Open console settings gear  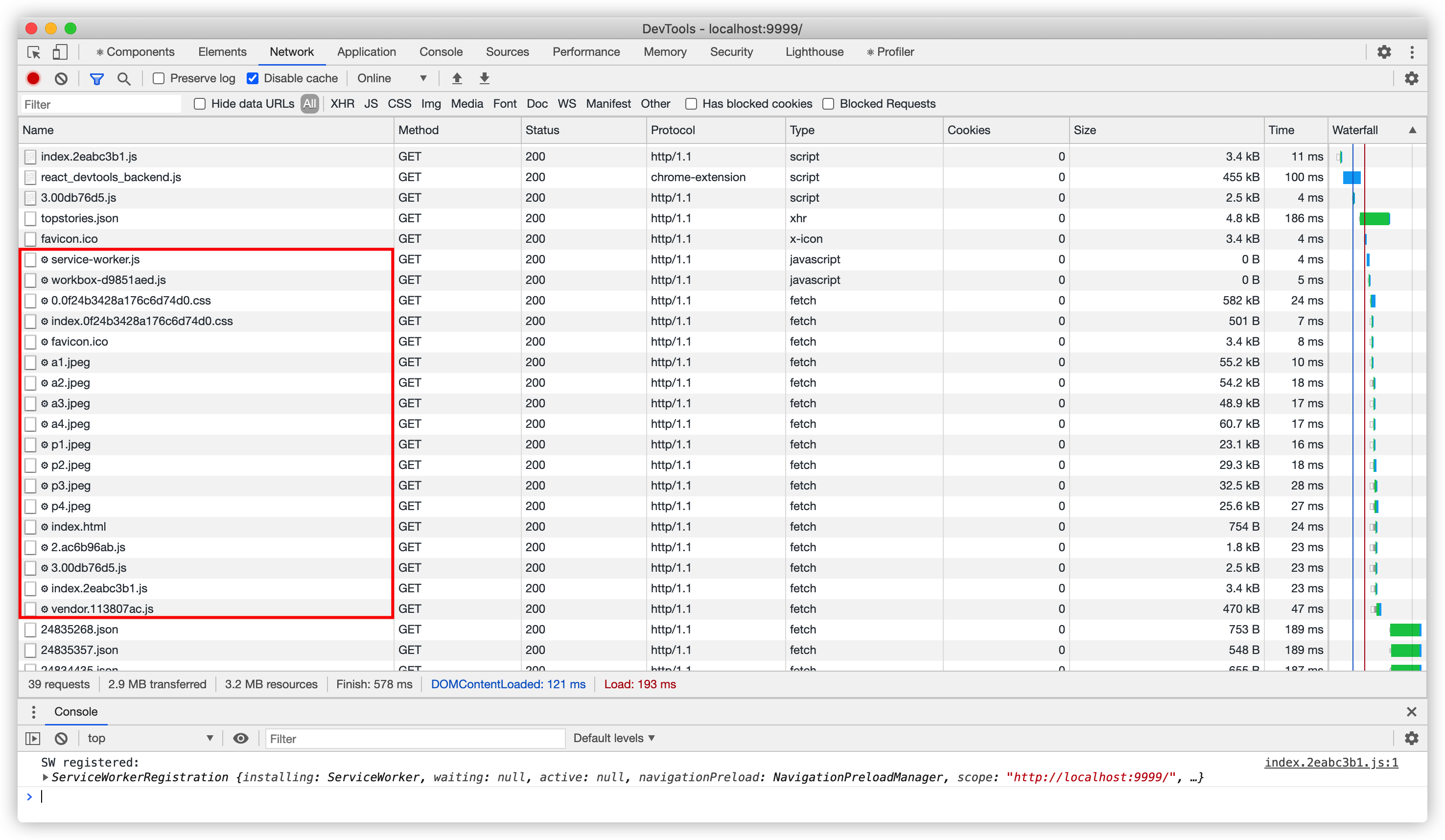pyautogui.click(x=1411, y=739)
